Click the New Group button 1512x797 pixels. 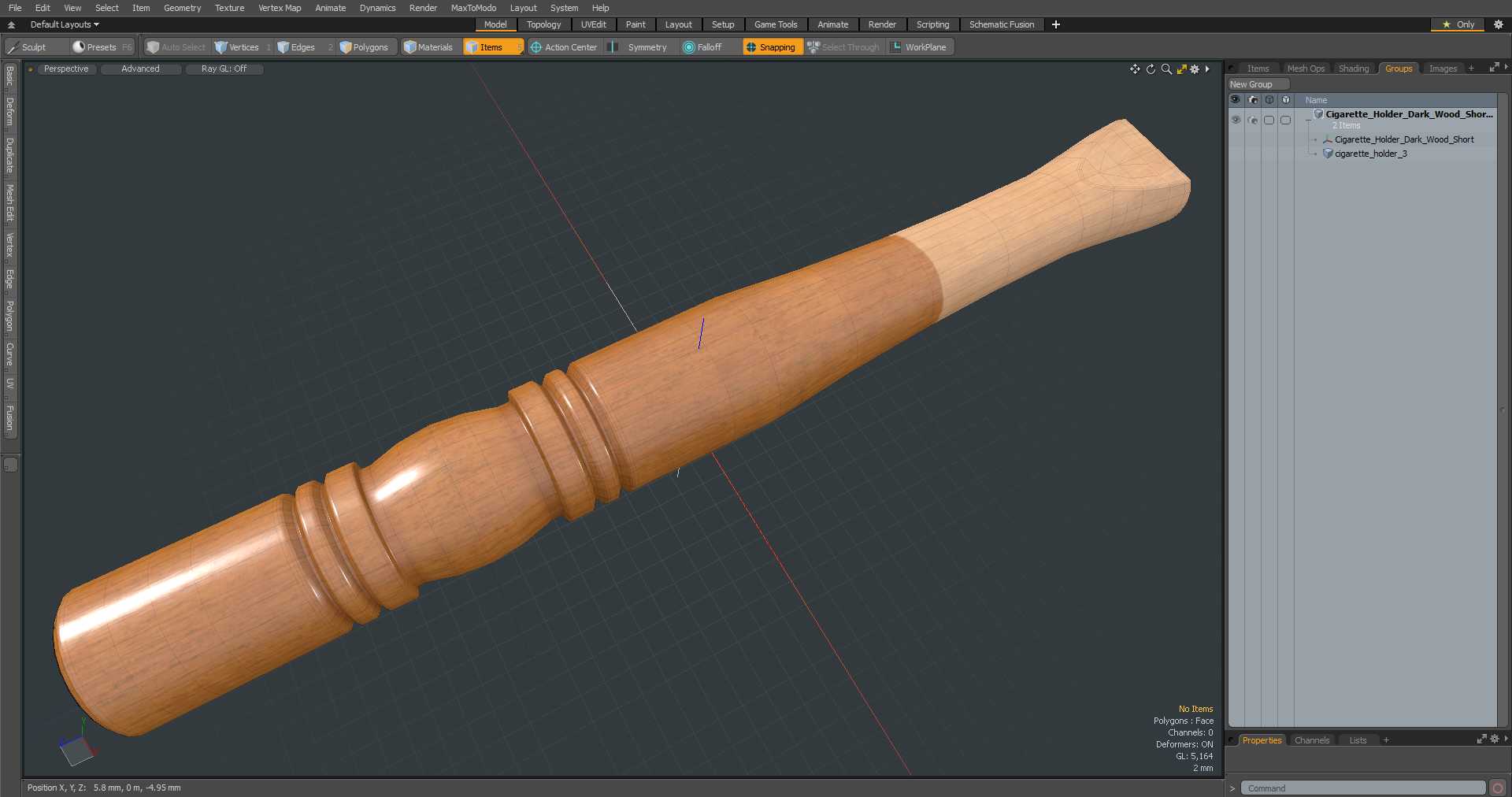[1258, 84]
